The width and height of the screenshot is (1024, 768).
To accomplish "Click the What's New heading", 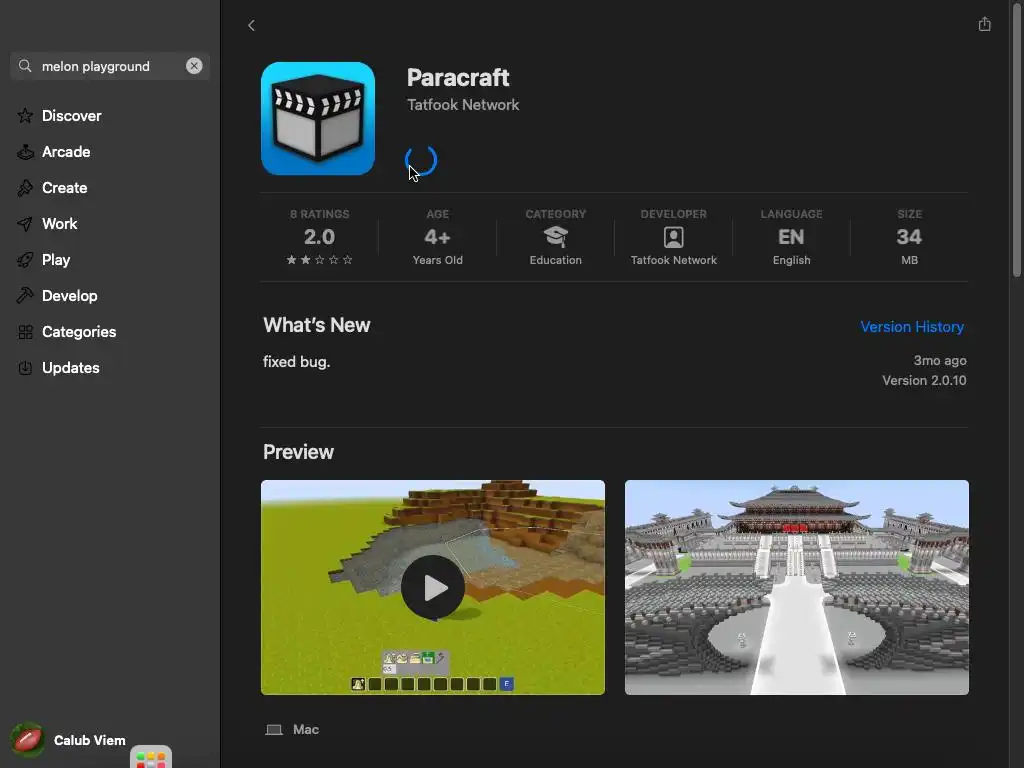I will 317,325.
